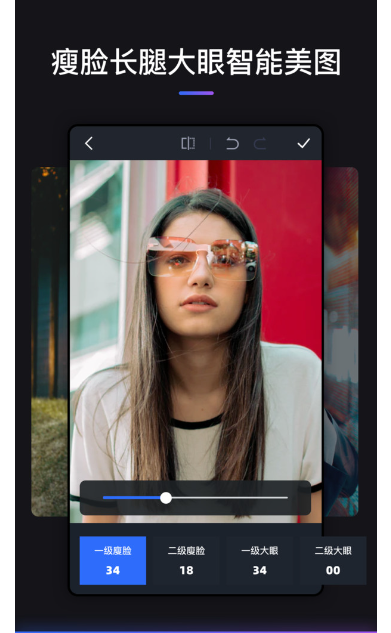Screen dimensions: 391x633
Task: Click the value 18 under 二级瘦脸
Action: (186, 570)
